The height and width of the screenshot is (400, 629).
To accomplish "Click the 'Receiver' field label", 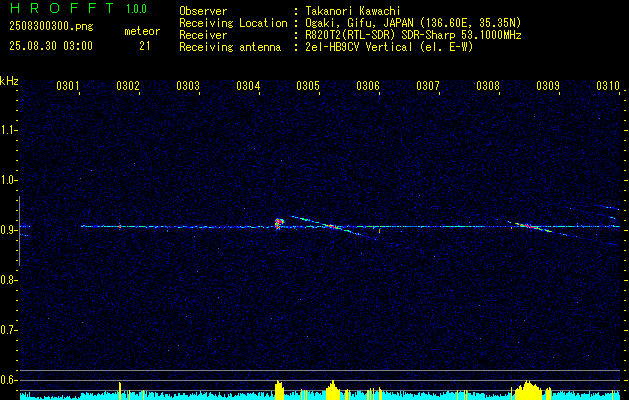I will point(203,35).
